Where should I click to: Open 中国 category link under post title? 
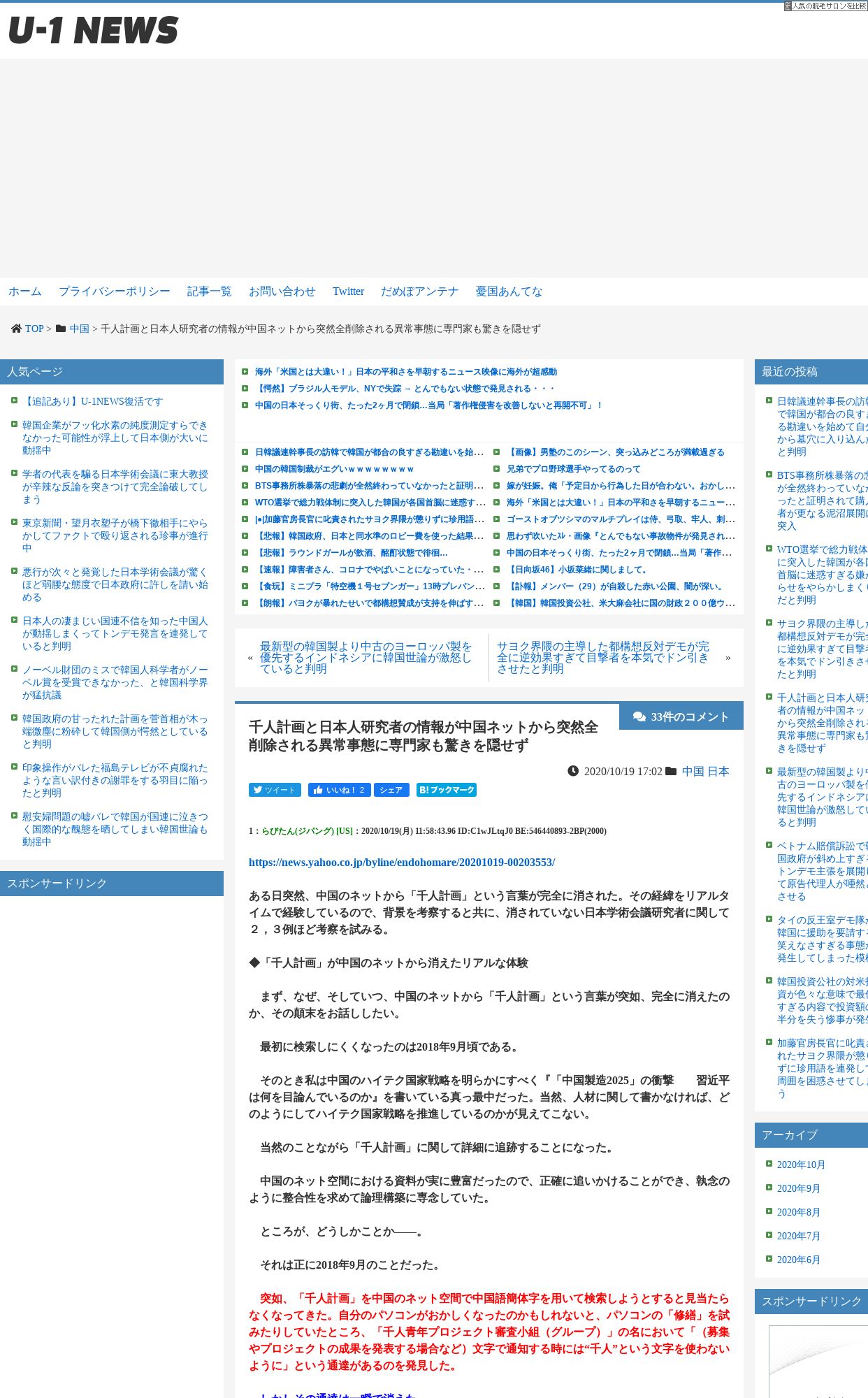(x=693, y=771)
